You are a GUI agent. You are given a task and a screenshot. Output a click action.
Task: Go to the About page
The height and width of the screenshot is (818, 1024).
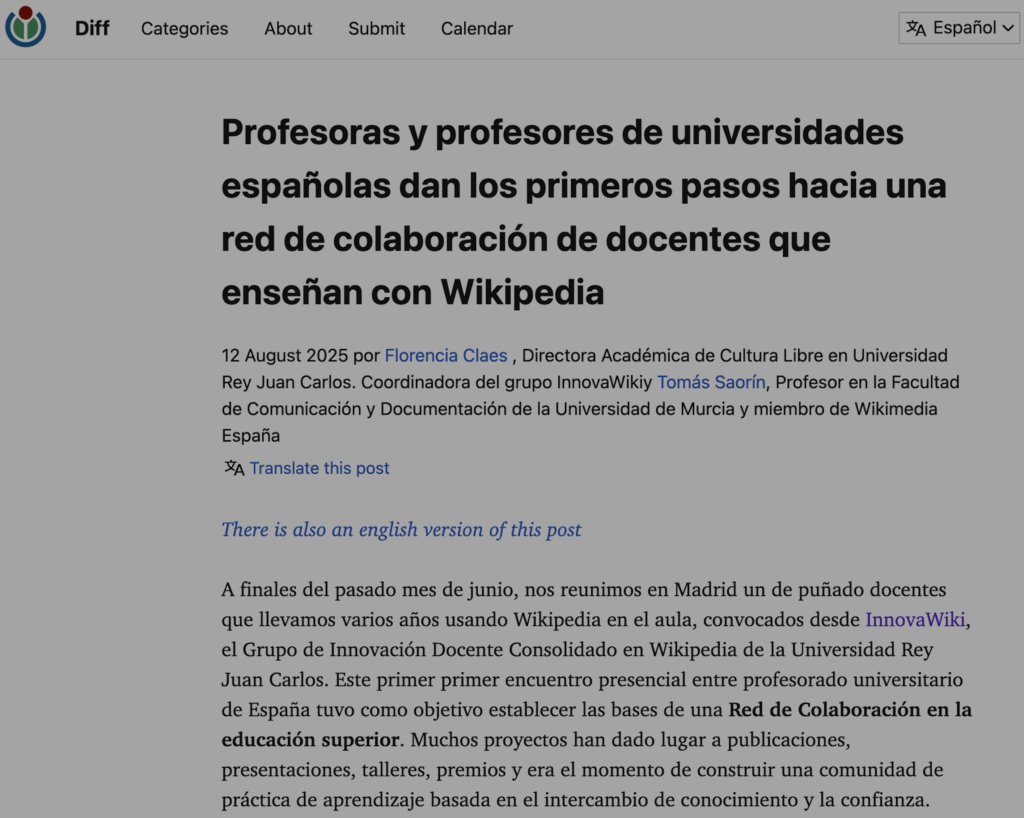[288, 29]
